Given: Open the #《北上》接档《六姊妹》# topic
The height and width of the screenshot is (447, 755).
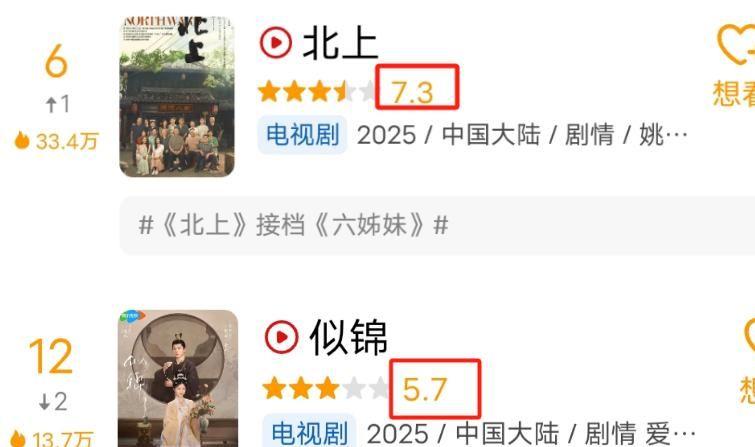Looking at the screenshot, I should point(294,225).
